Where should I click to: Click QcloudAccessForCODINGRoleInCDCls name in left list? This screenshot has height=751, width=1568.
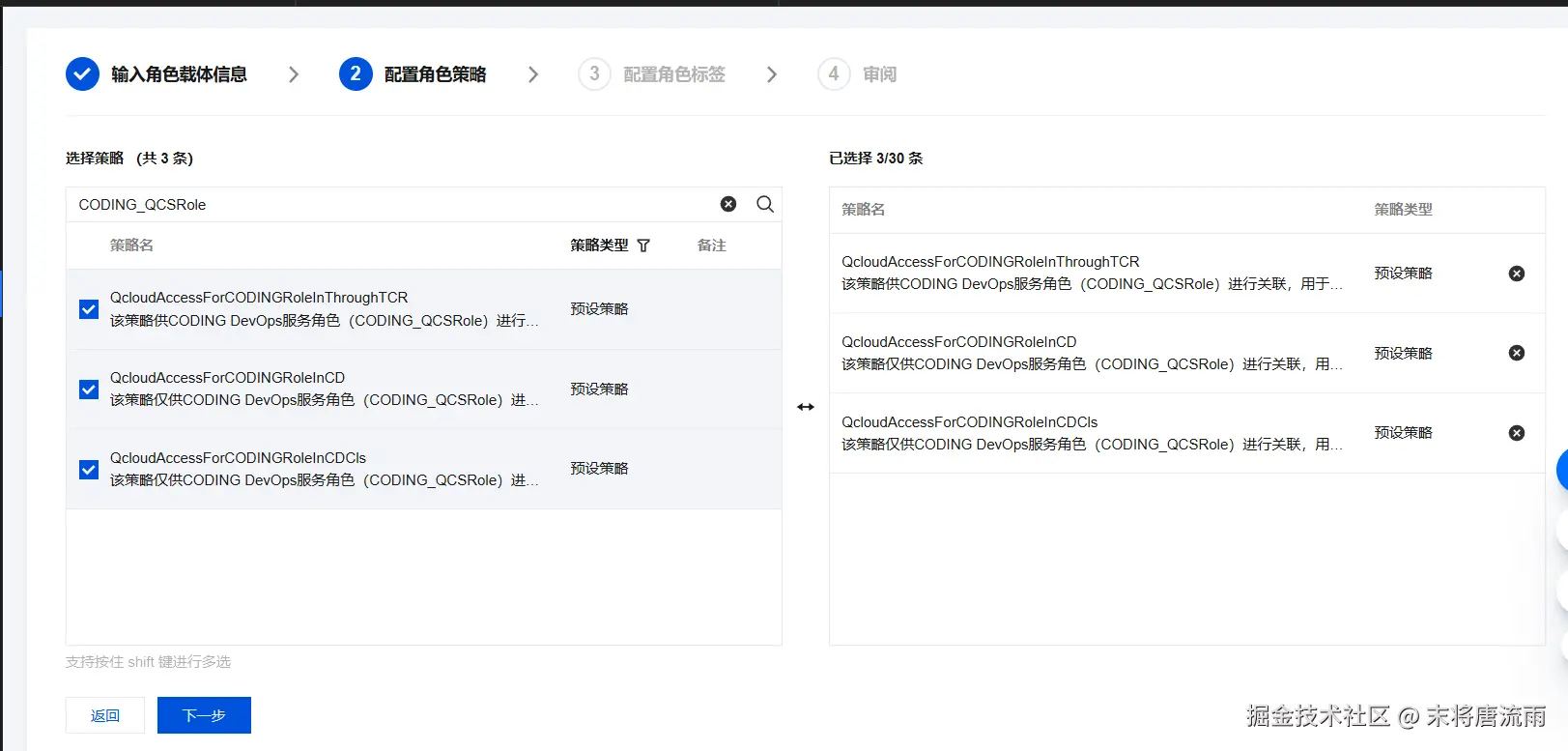238,458
